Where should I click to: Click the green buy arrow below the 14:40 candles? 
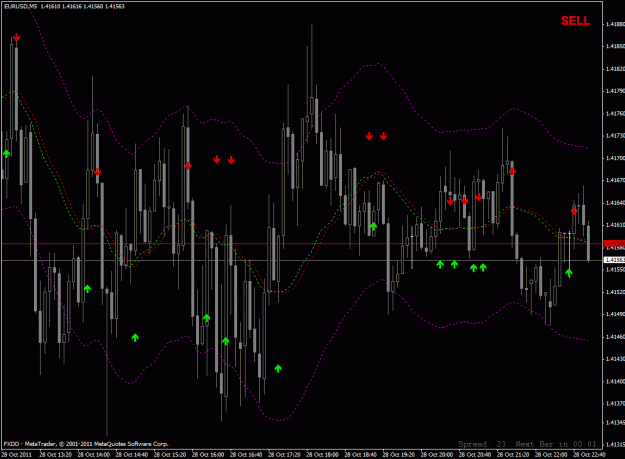[135, 338]
